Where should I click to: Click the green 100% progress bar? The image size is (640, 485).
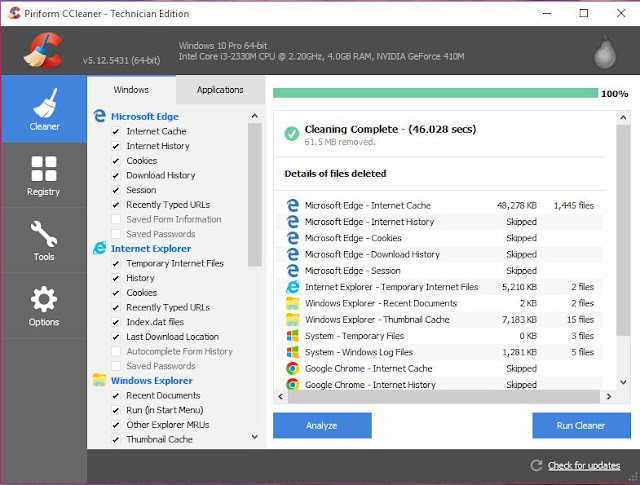click(435, 93)
